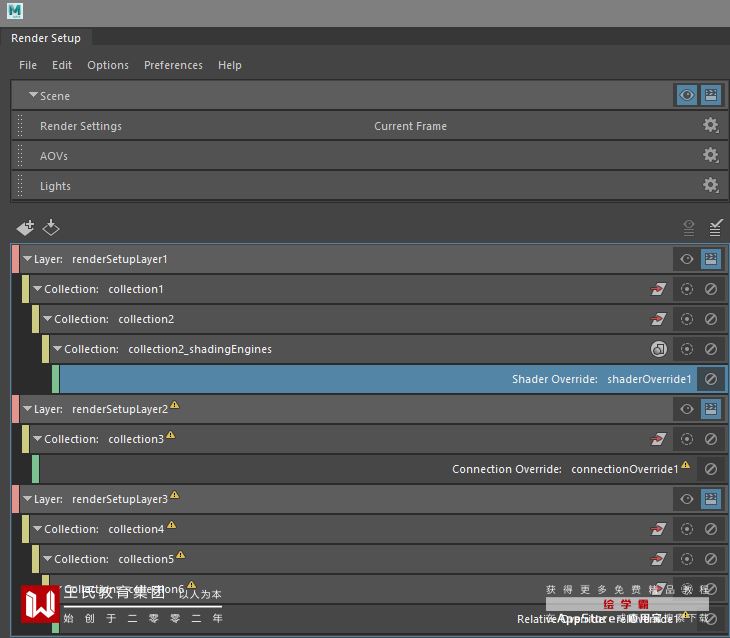Toggle renderSetupLayer1 visibility eye
The width and height of the screenshot is (730, 638).
pos(687,259)
